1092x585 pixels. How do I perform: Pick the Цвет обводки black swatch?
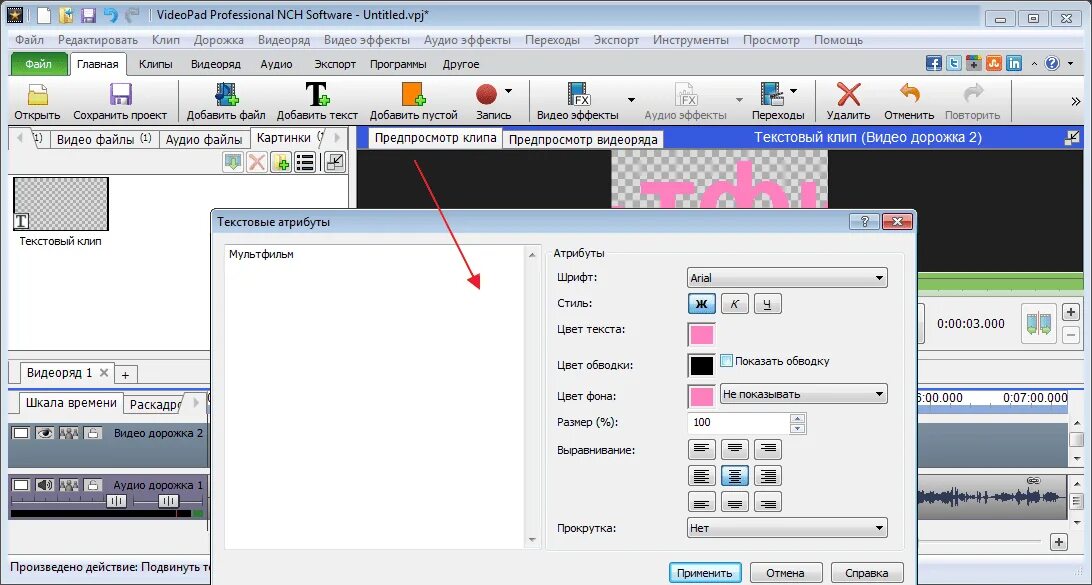point(701,365)
